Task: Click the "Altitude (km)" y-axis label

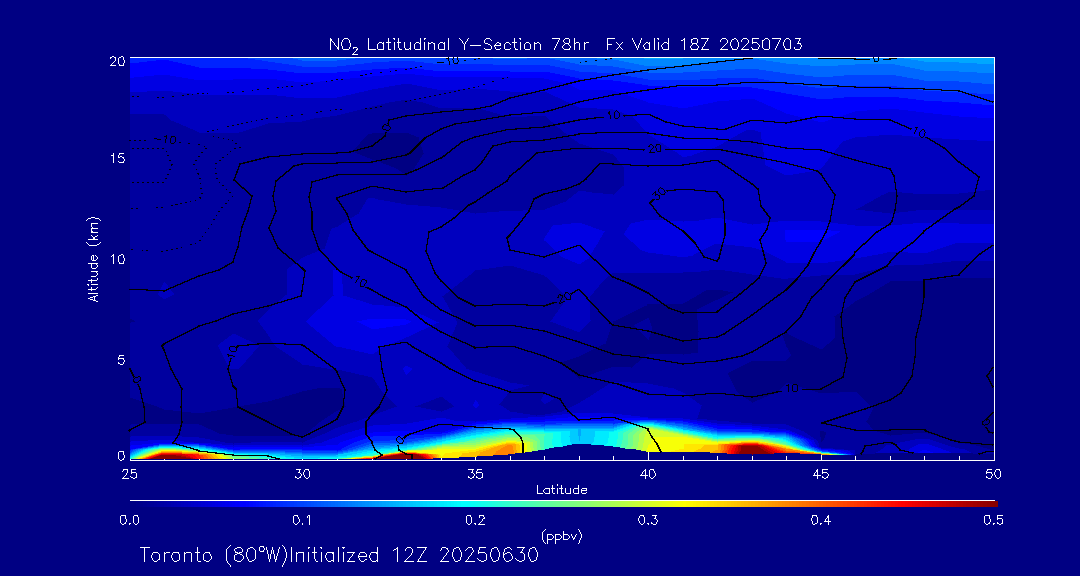Action: click(94, 258)
